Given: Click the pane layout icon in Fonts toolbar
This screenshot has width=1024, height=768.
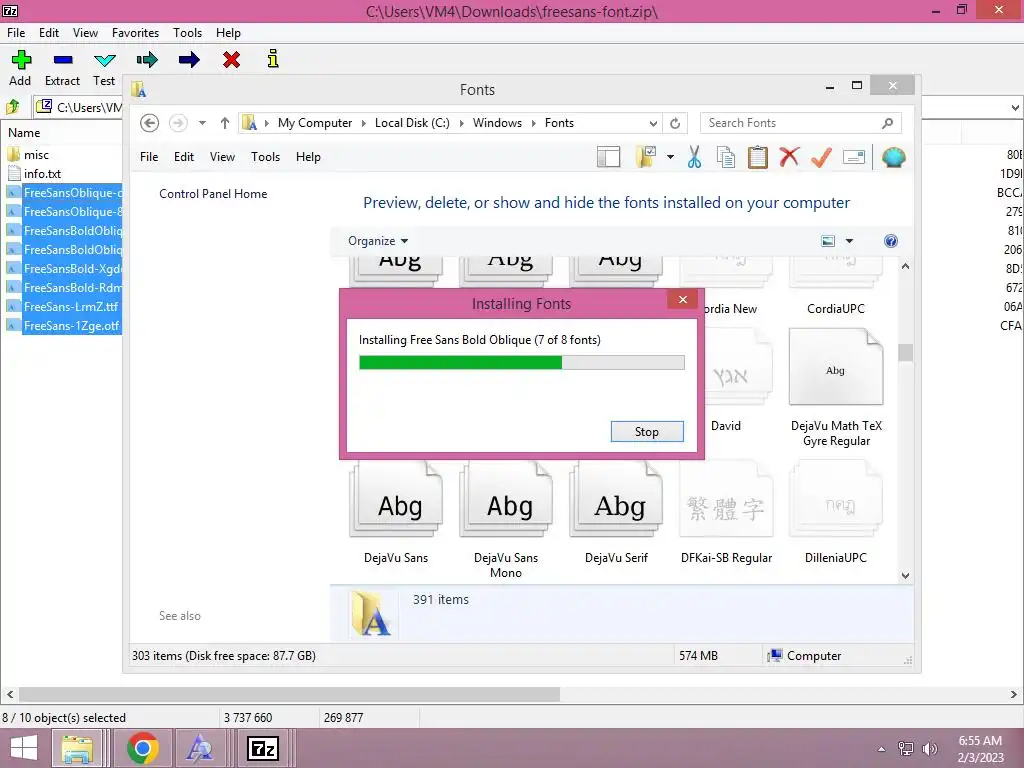Looking at the screenshot, I should tap(609, 157).
